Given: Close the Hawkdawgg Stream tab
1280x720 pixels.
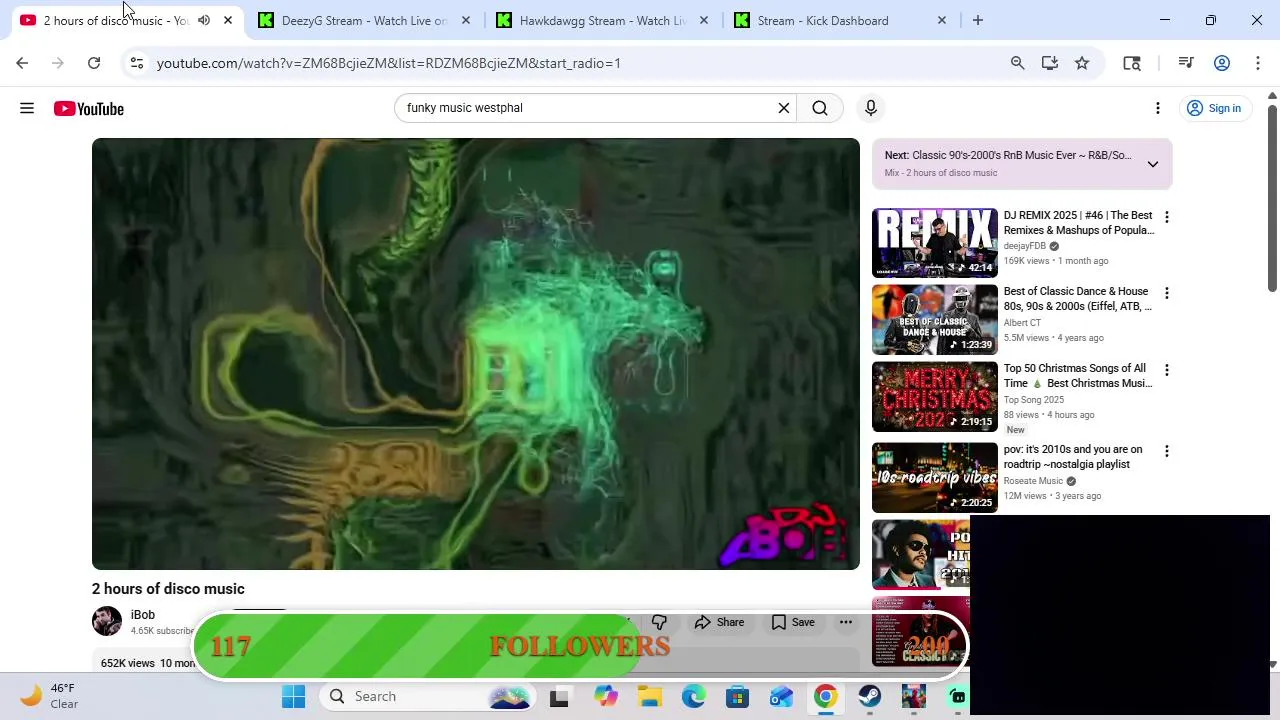Looking at the screenshot, I should click(704, 20).
